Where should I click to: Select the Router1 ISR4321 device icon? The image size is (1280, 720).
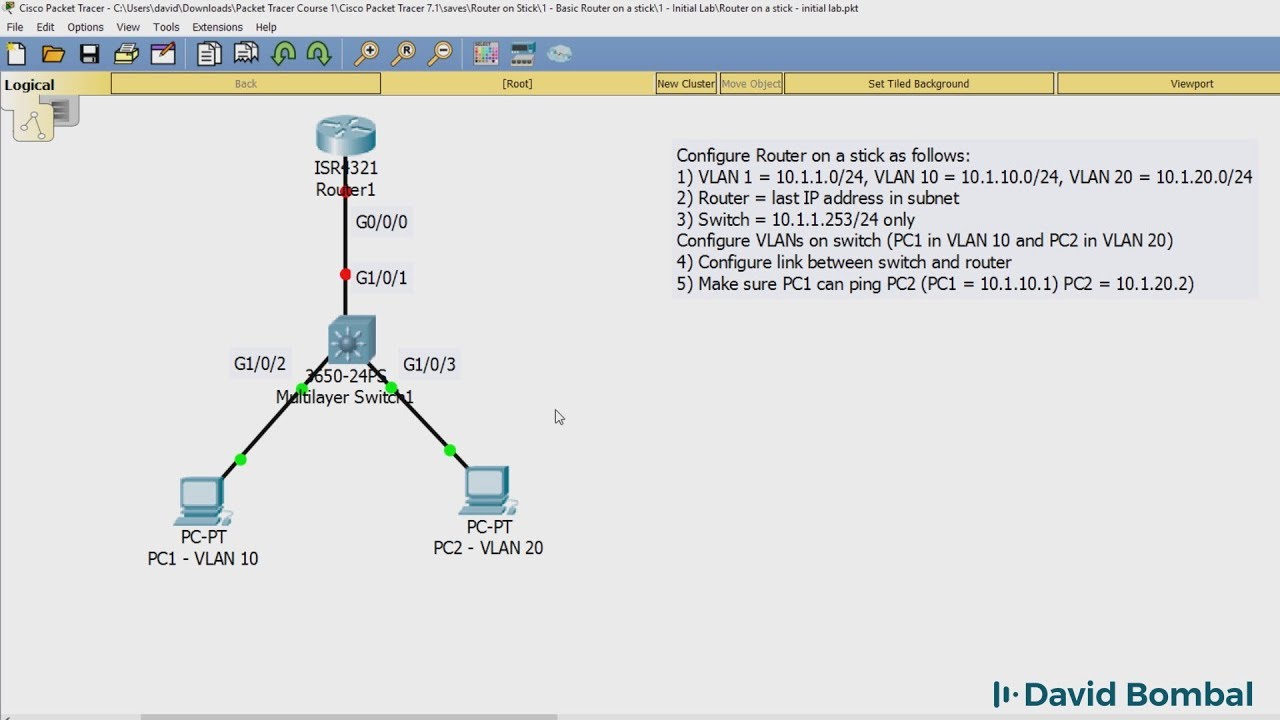(345, 136)
